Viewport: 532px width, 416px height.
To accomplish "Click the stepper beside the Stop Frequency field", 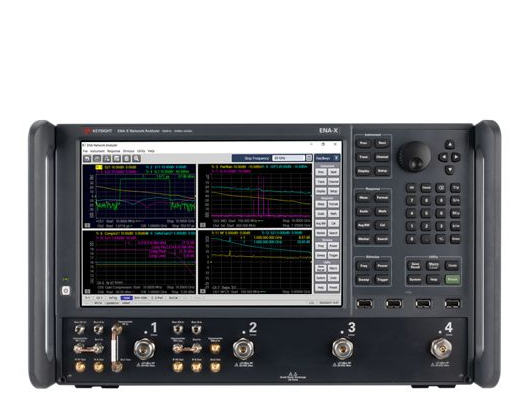I will (309, 158).
